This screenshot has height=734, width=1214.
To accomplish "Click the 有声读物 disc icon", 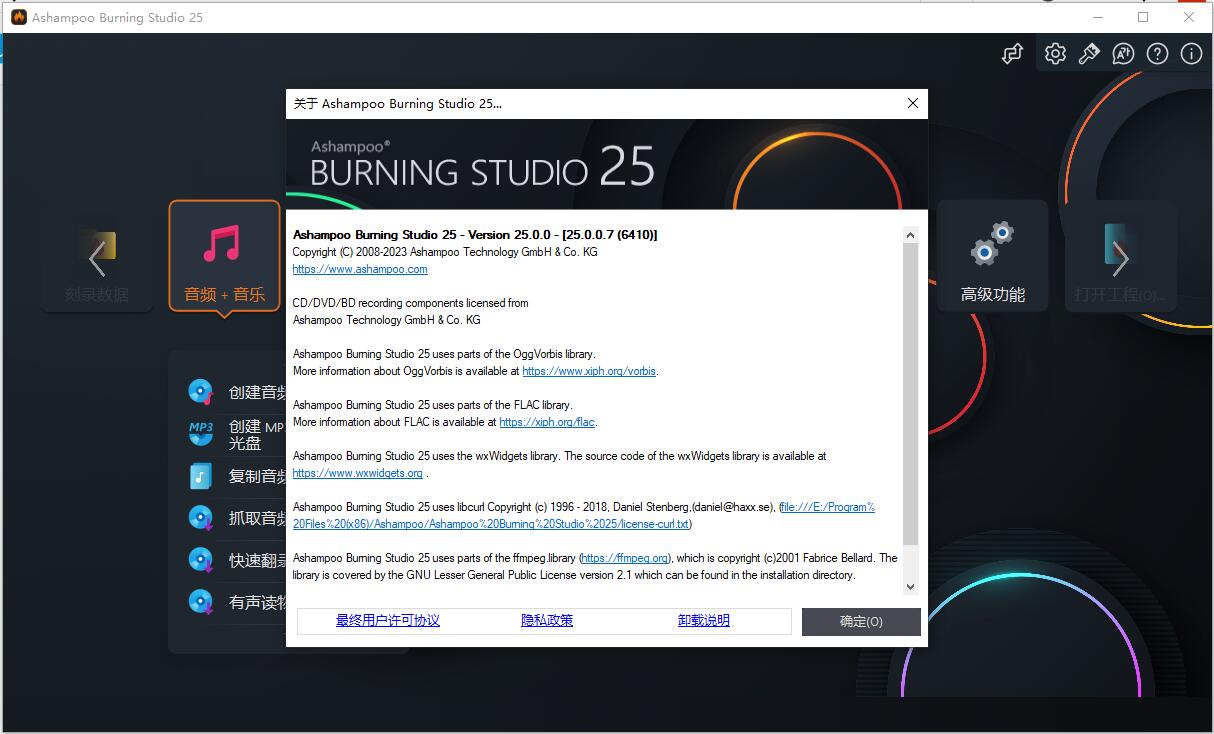I will [x=201, y=602].
